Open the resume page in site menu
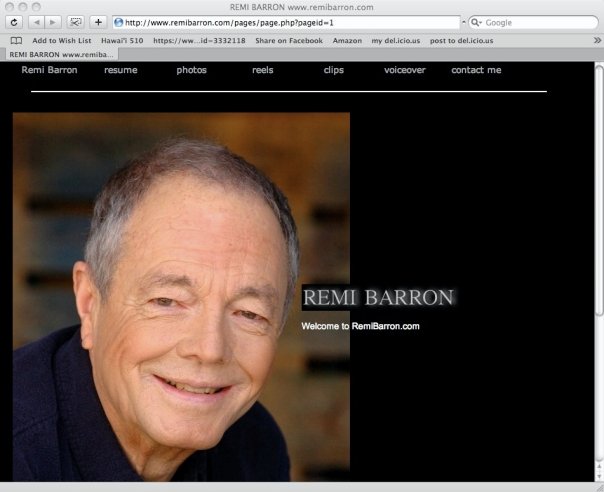Viewport: 604px width, 492px height. tap(121, 70)
